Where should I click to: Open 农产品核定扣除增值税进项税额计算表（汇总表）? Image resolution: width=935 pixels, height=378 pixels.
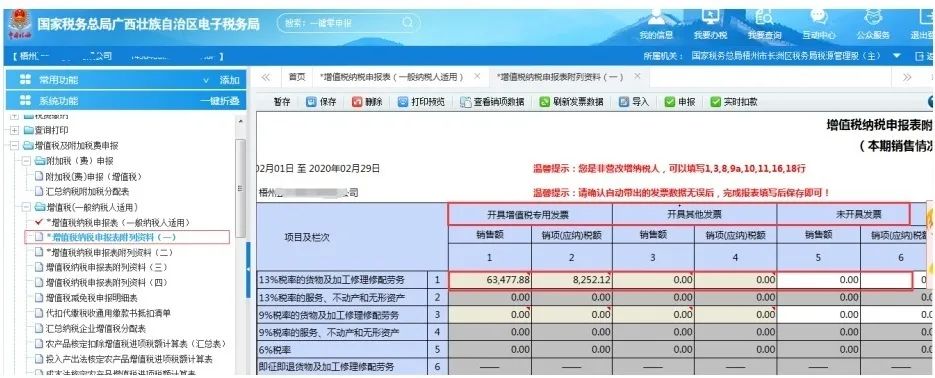point(135,343)
